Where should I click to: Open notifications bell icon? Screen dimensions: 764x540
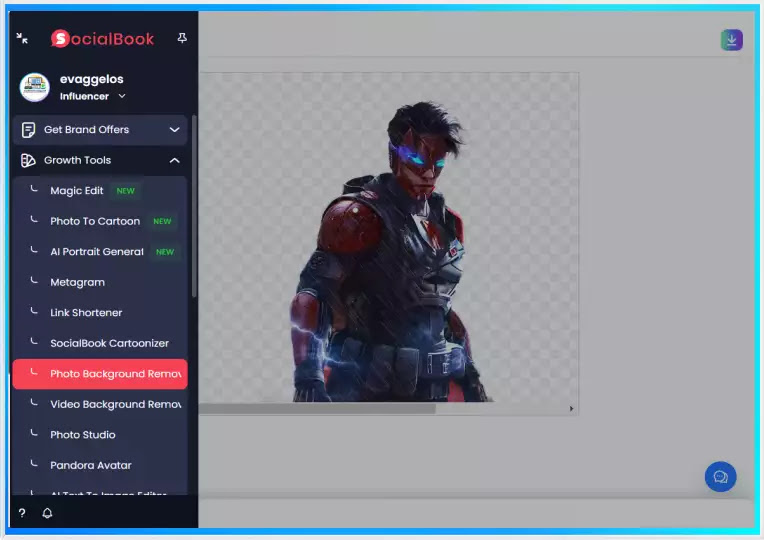coord(47,513)
